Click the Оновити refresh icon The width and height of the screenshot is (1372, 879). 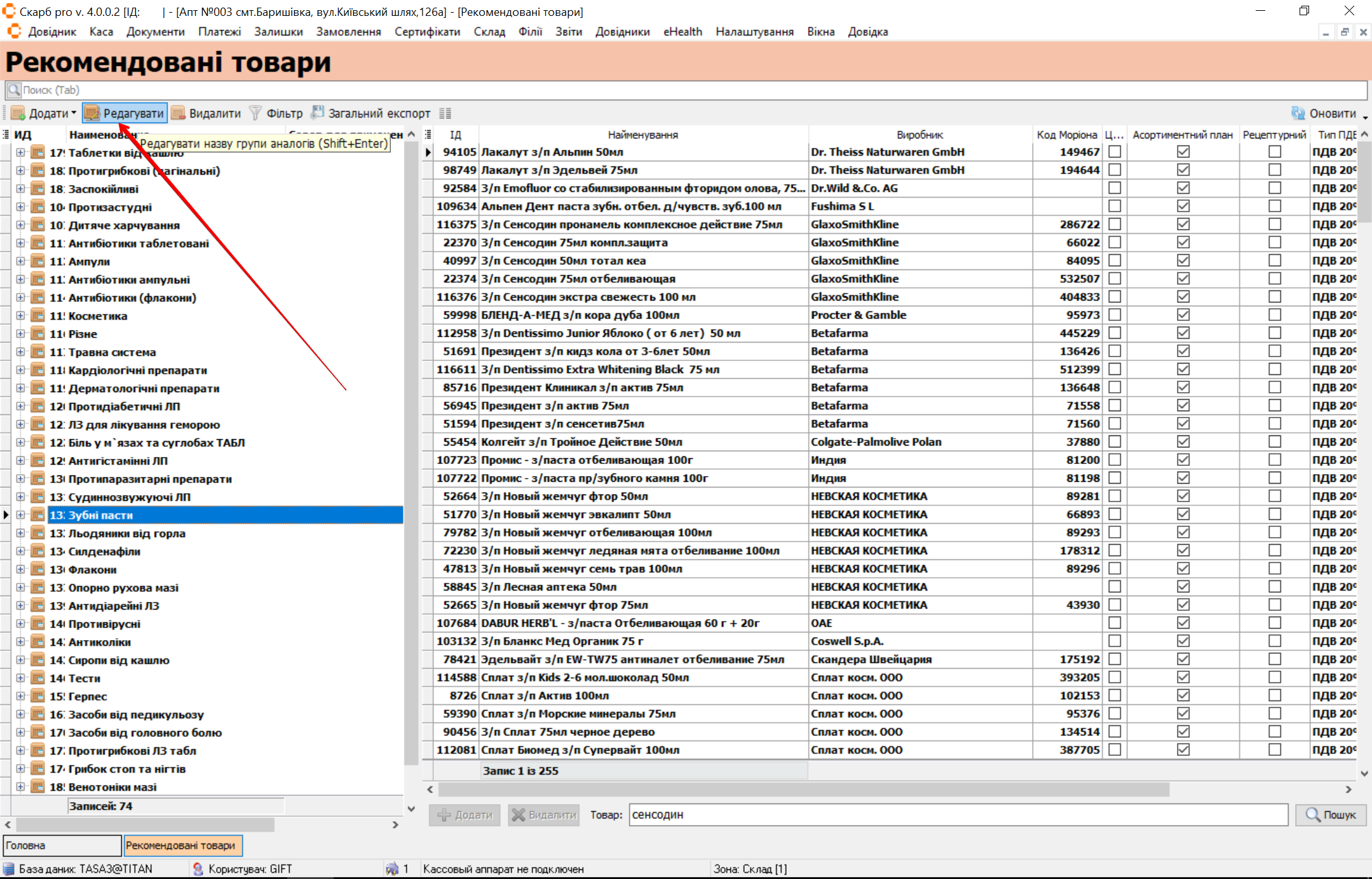tap(1298, 114)
